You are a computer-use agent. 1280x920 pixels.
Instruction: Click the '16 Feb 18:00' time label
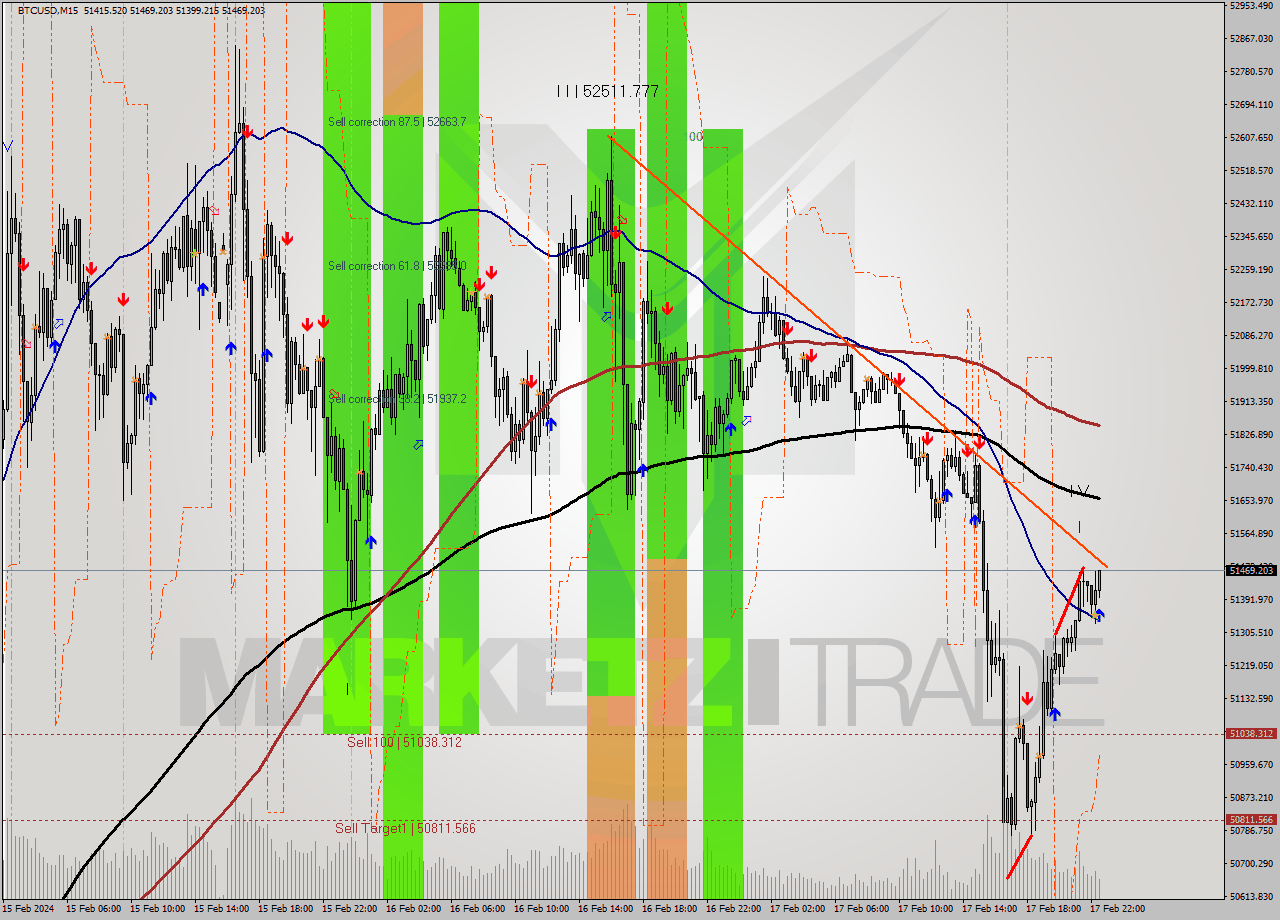click(669, 910)
